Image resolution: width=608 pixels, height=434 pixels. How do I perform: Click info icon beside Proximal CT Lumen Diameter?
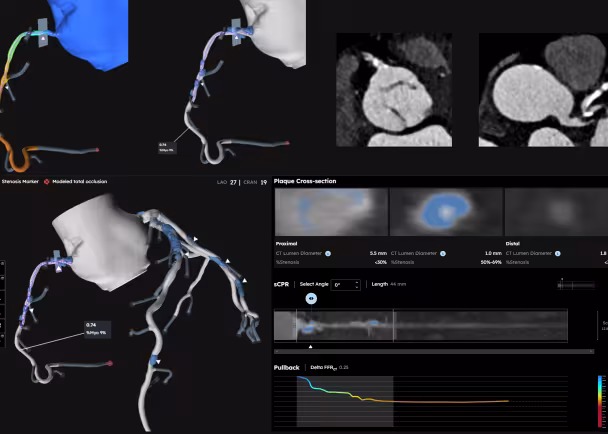328,254
